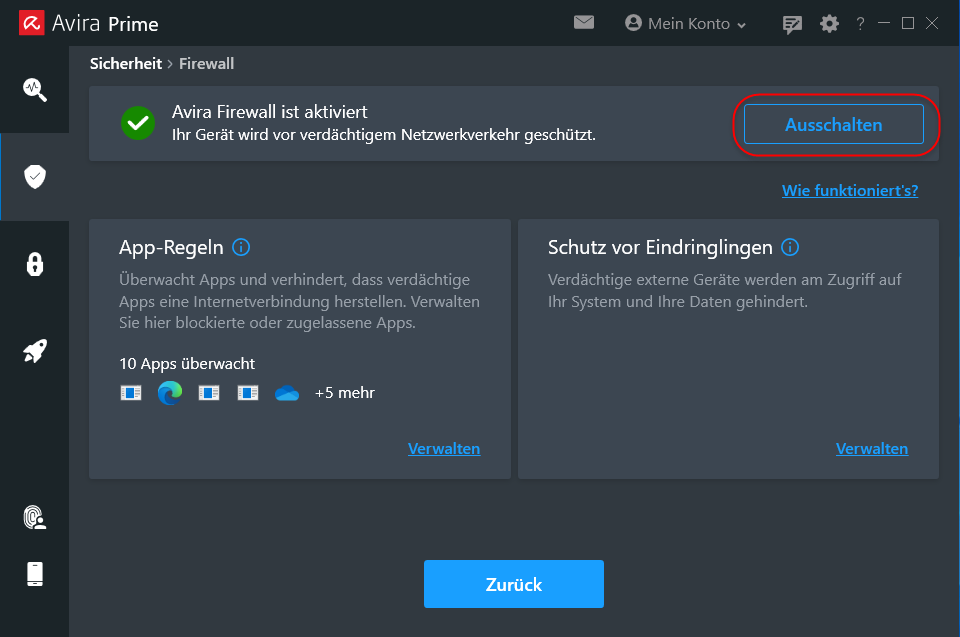Image resolution: width=960 pixels, height=637 pixels.
Task: Select the Sicherheit breadcrumb item
Action: (x=125, y=63)
